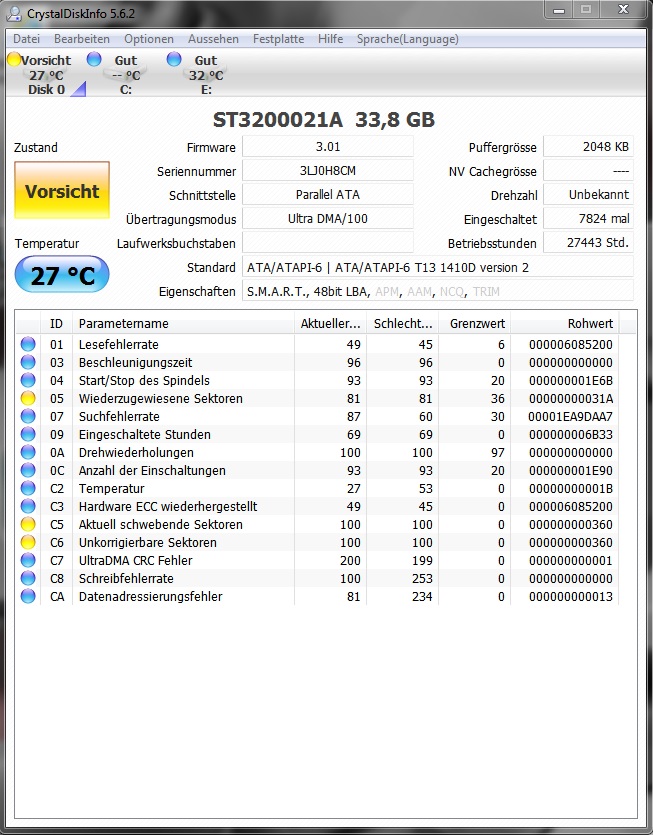Image resolution: width=653 pixels, height=835 pixels.
Task: Click the blue status icon for C2 Temperatur
Action: click(x=28, y=488)
